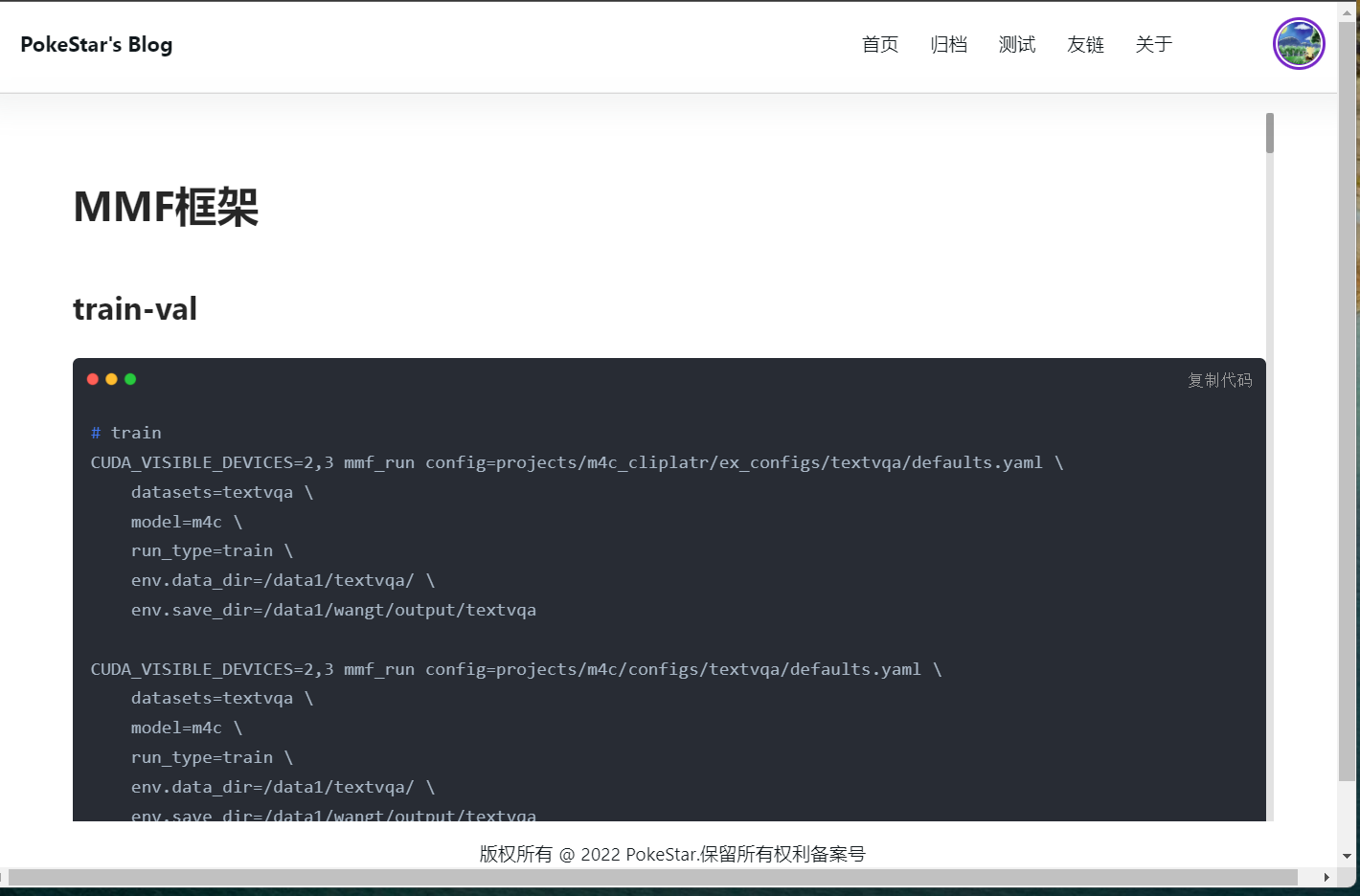Viewport: 1360px width, 896px height.
Task: Open the 关于 page link
Action: (1153, 44)
